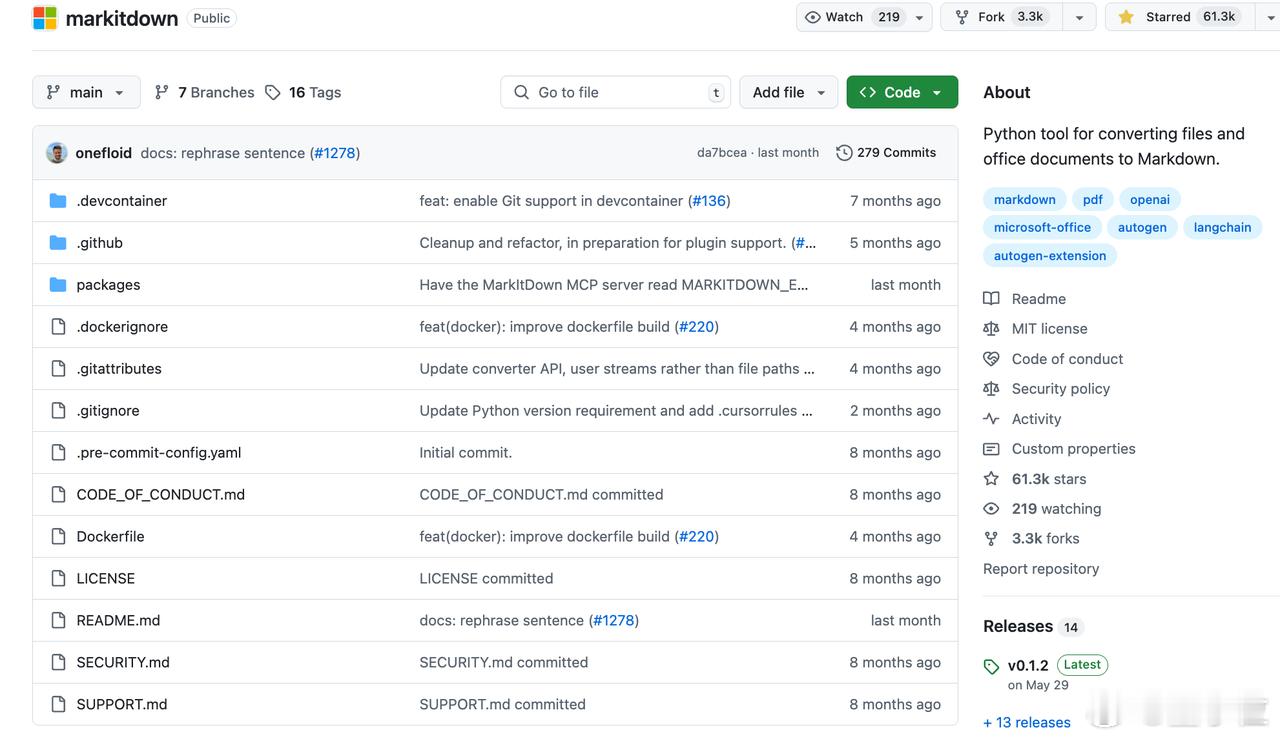Image resolution: width=1280 pixels, height=741 pixels.
Task: Open commit hash da7bcea
Action: [x=722, y=153]
